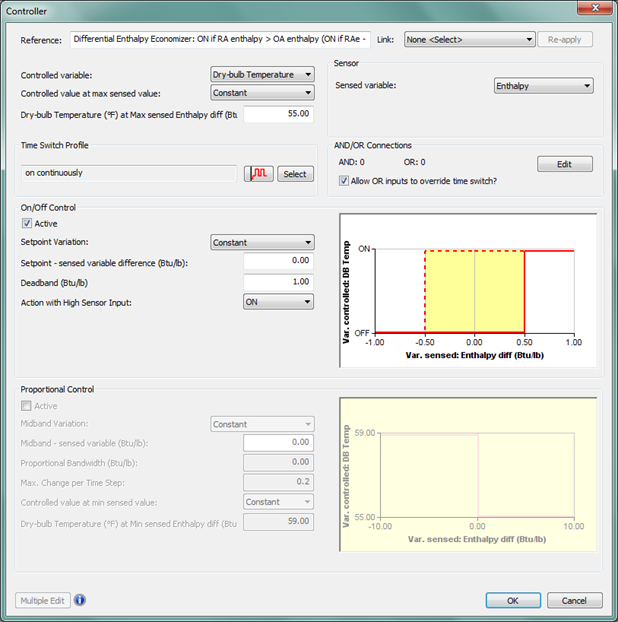This screenshot has height=622, width=618.
Task: Open the Sensed variable Enthalpy dropdown
Action: pos(543,86)
